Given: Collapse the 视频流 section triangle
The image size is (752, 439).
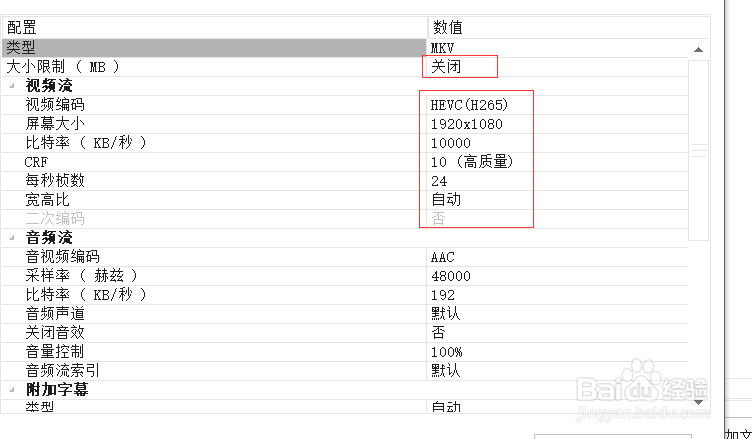Looking at the screenshot, I should (x=11, y=86).
